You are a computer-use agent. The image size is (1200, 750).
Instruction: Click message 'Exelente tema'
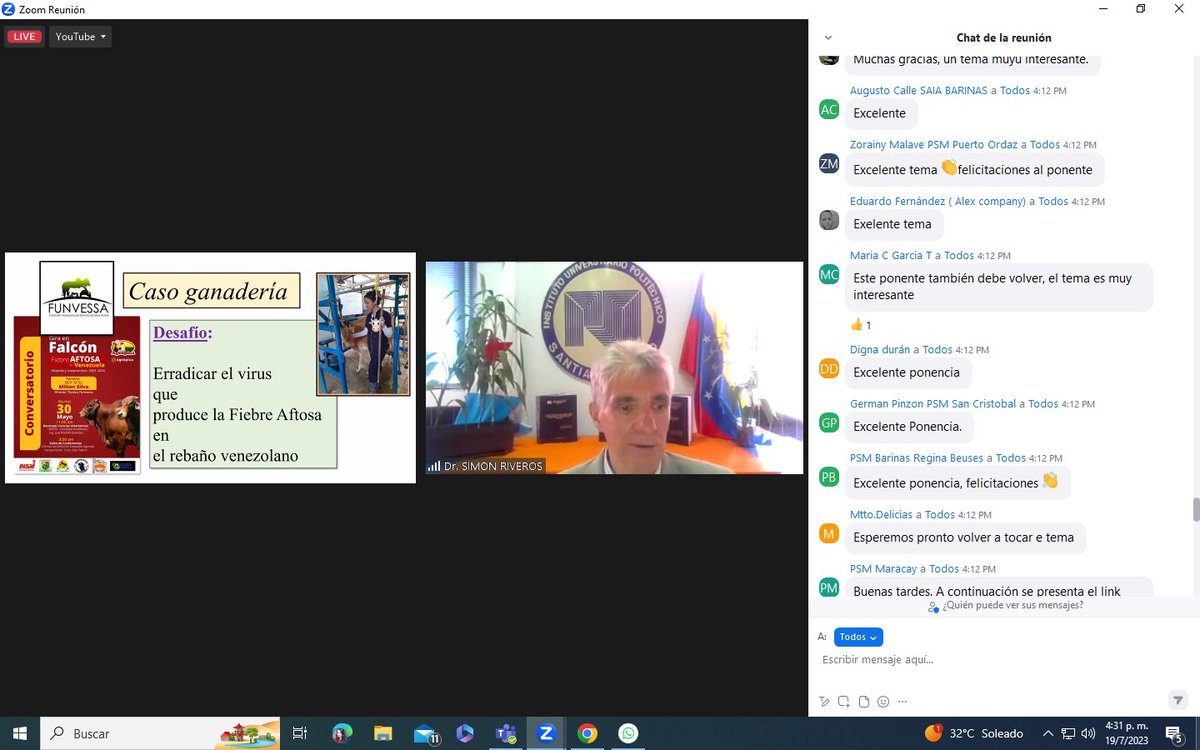[x=892, y=224]
